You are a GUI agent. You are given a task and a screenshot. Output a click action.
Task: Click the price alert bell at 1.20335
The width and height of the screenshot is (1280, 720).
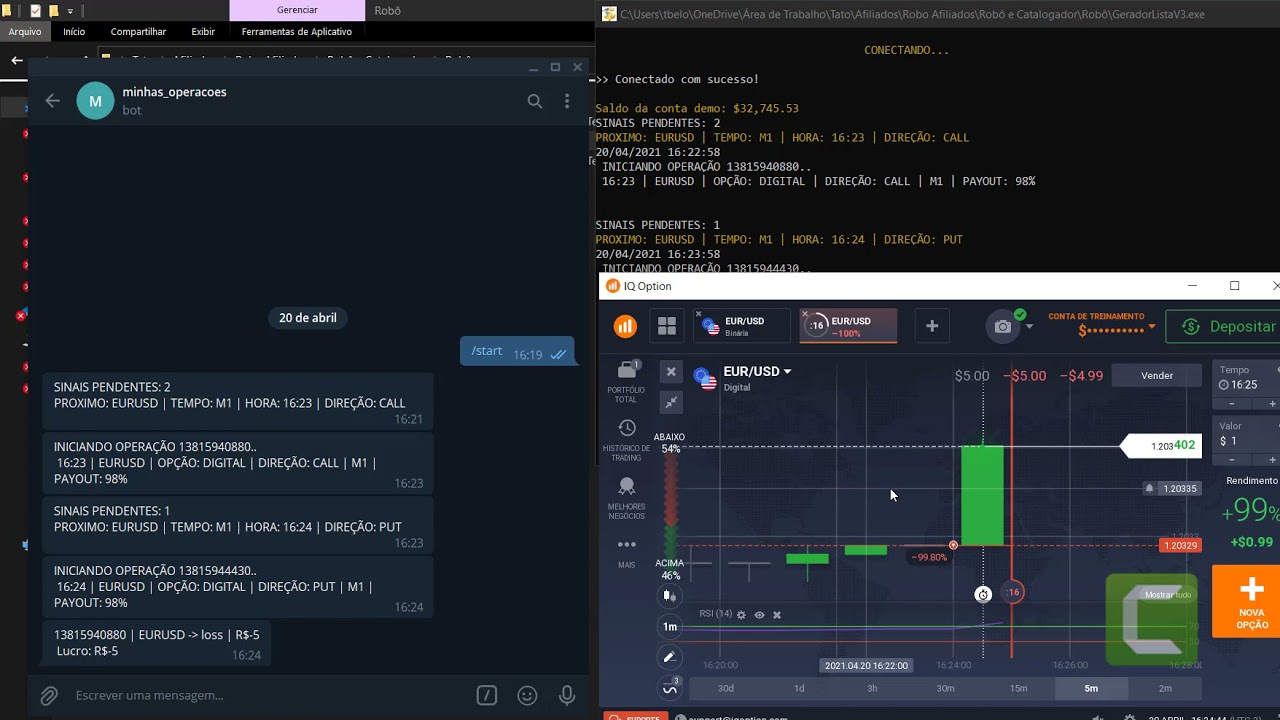pos(1150,489)
